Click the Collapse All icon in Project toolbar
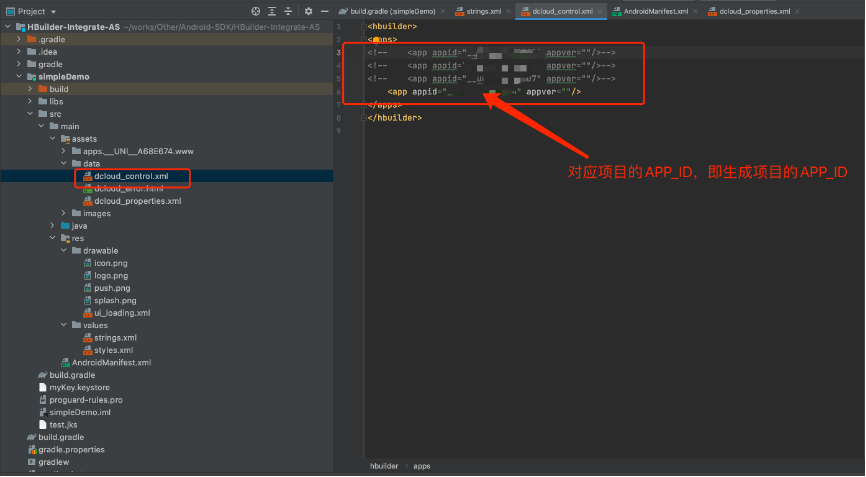 pos(288,11)
